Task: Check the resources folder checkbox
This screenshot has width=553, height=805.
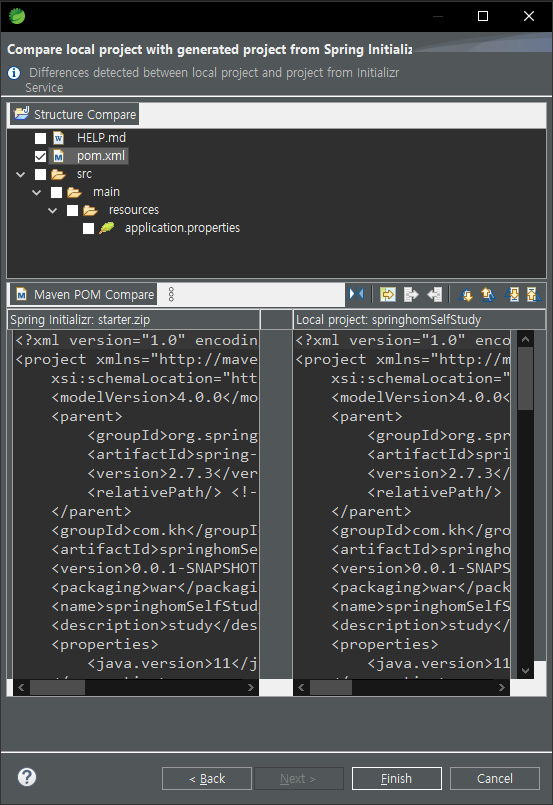Action: click(72, 210)
